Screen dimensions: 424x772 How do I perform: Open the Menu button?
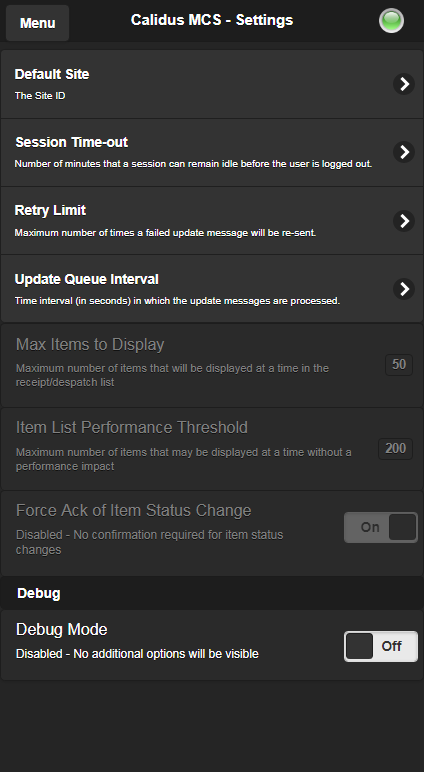click(x=37, y=23)
